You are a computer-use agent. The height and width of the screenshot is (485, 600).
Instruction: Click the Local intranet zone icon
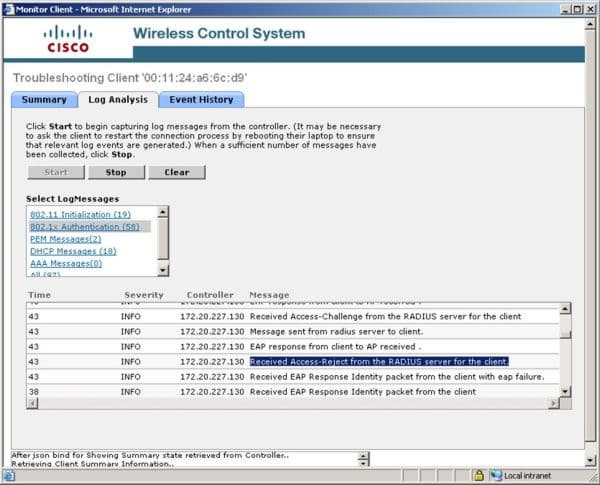pyautogui.click(x=496, y=475)
